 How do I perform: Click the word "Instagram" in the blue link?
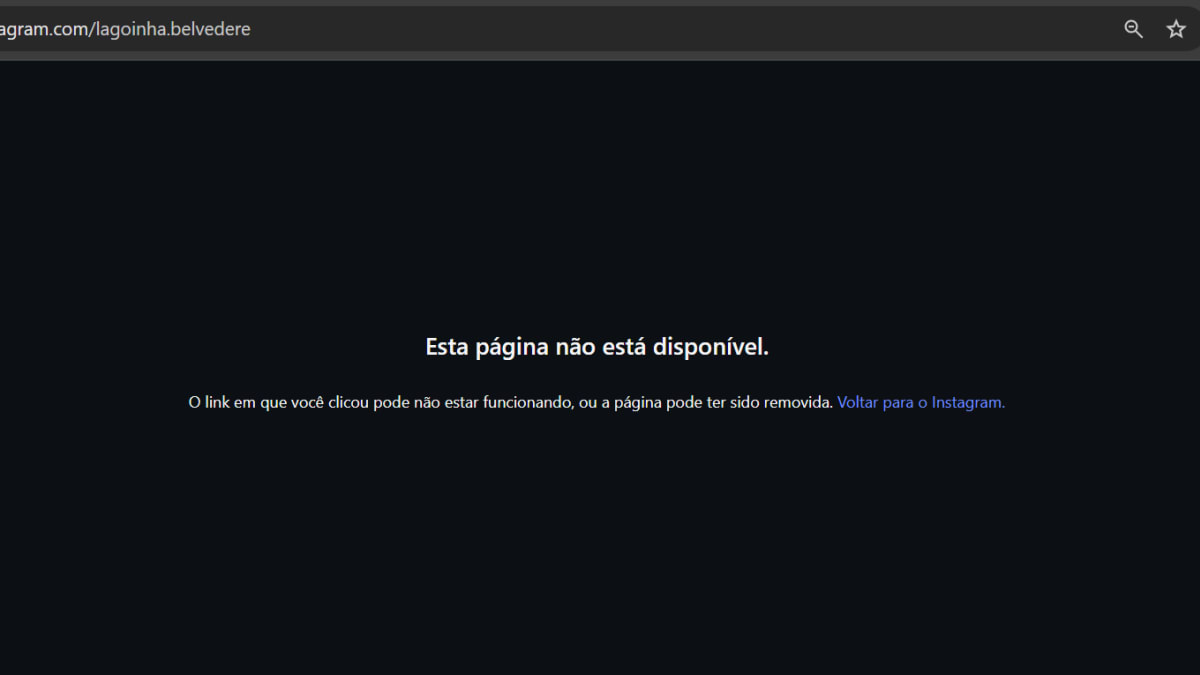(967, 402)
